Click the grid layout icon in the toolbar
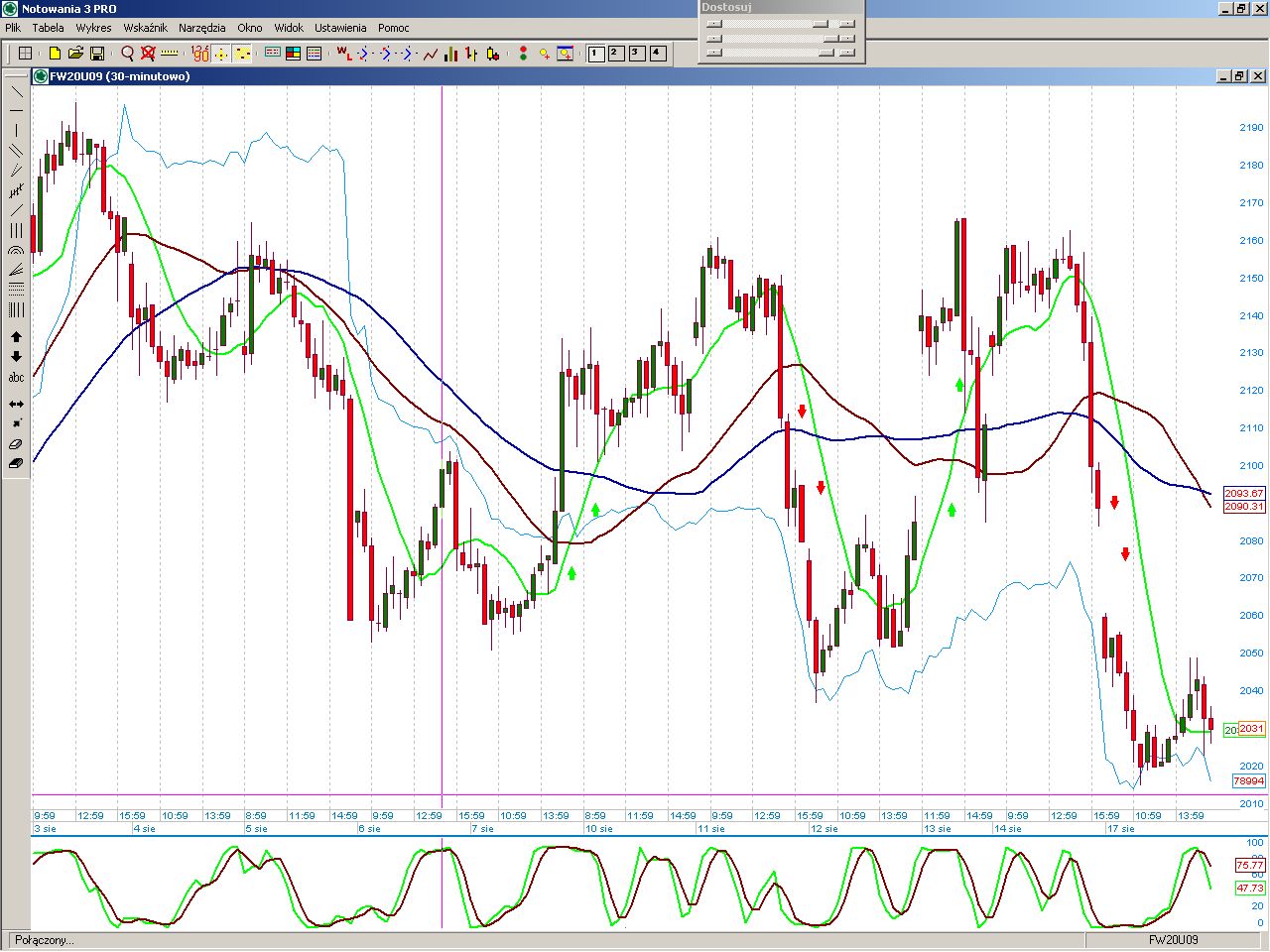This screenshot has height=952, width=1270. (26, 54)
